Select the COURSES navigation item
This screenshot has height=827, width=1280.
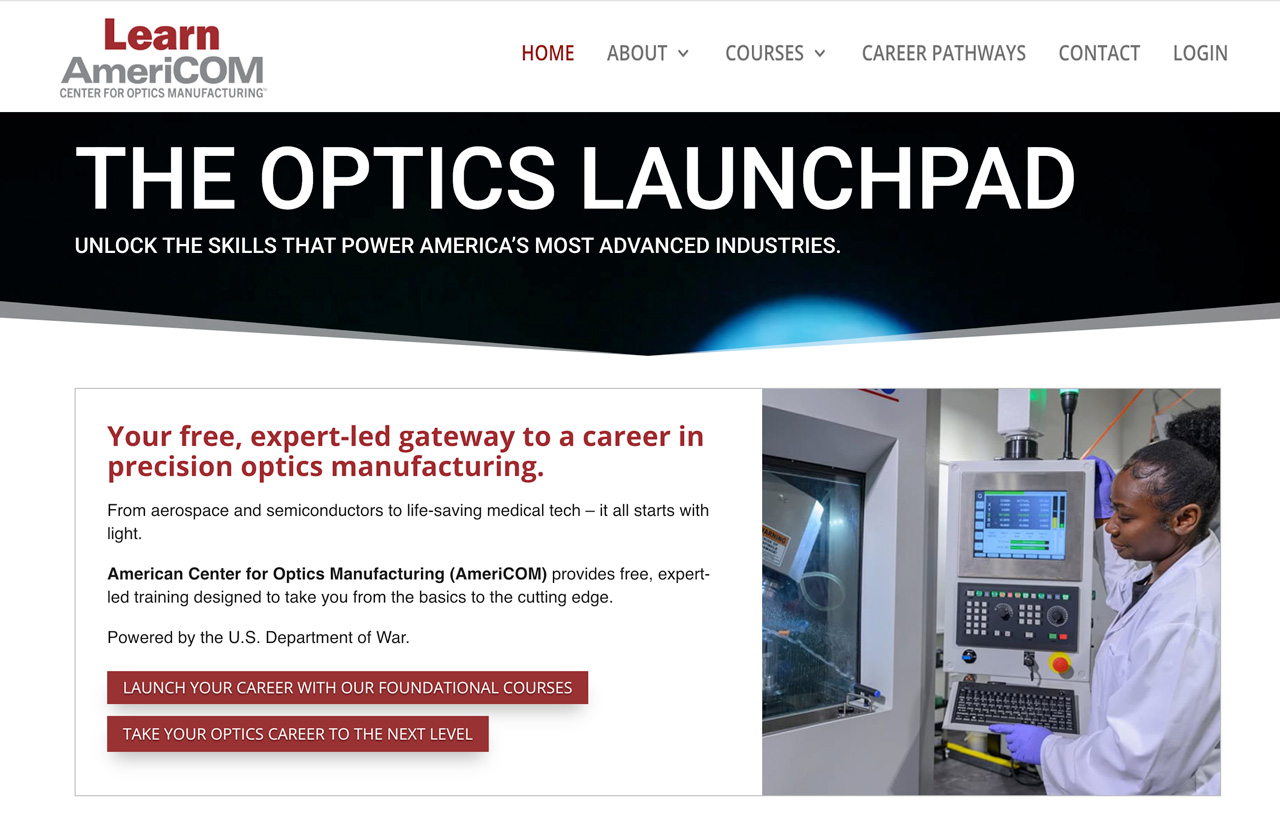[764, 53]
